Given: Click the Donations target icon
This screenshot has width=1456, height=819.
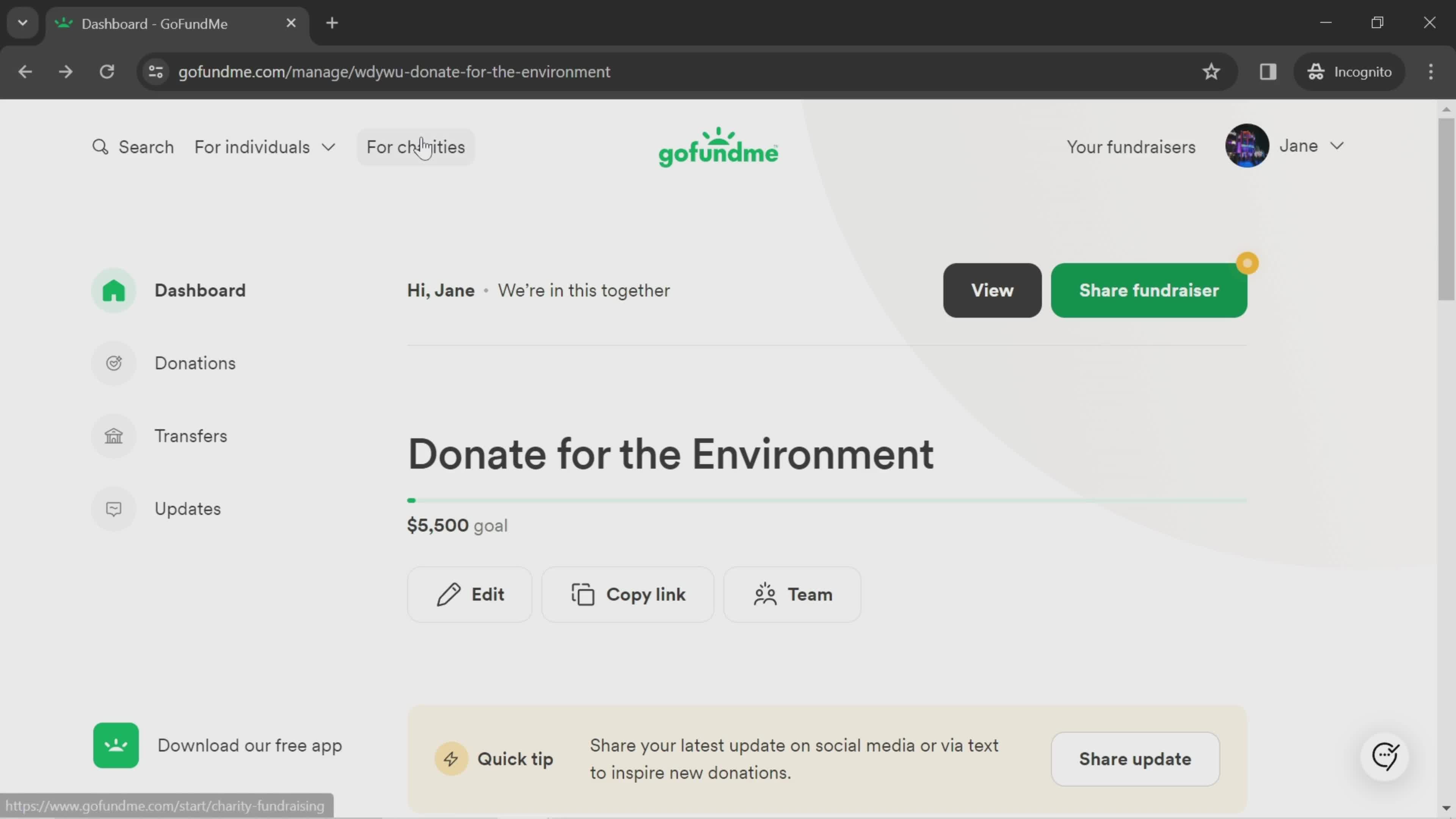Looking at the screenshot, I should click(x=114, y=363).
